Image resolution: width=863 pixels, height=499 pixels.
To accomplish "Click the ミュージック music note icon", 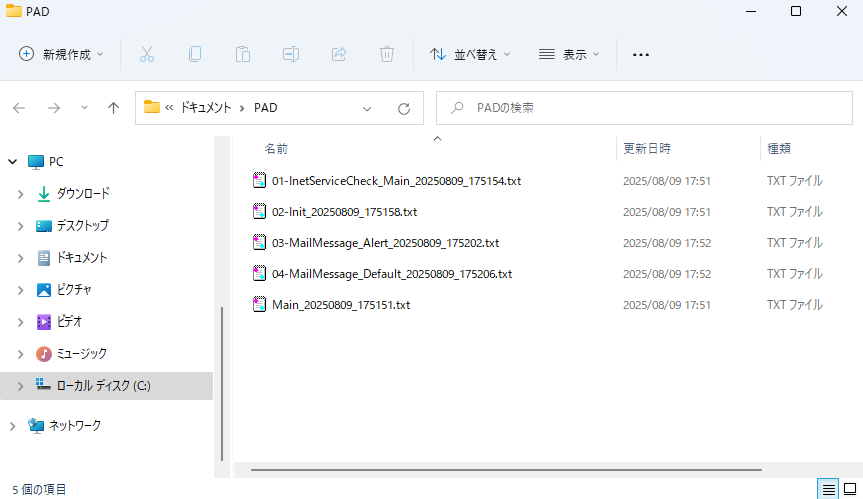I will 43,354.
